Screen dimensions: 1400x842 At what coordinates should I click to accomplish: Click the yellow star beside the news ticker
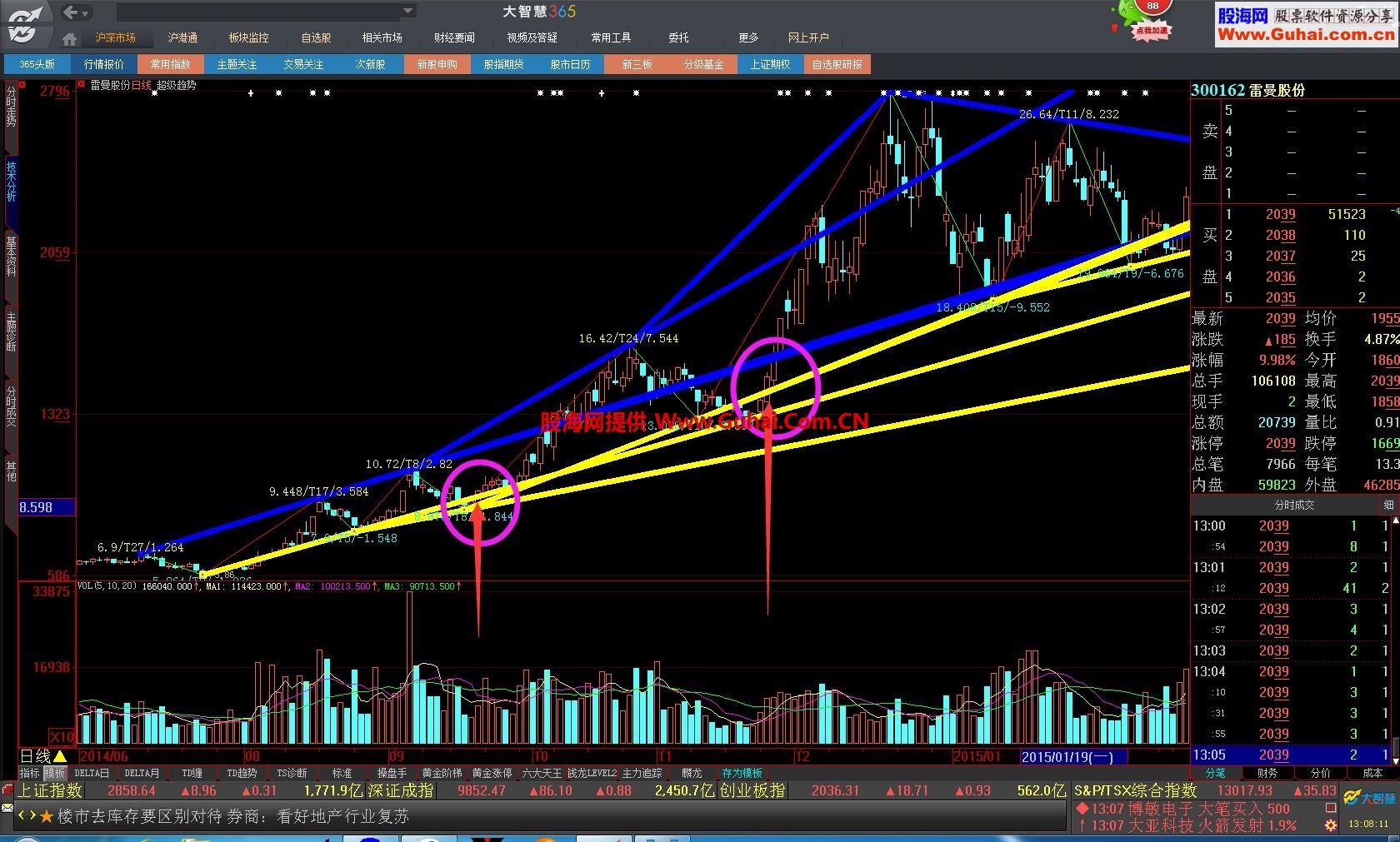46,817
